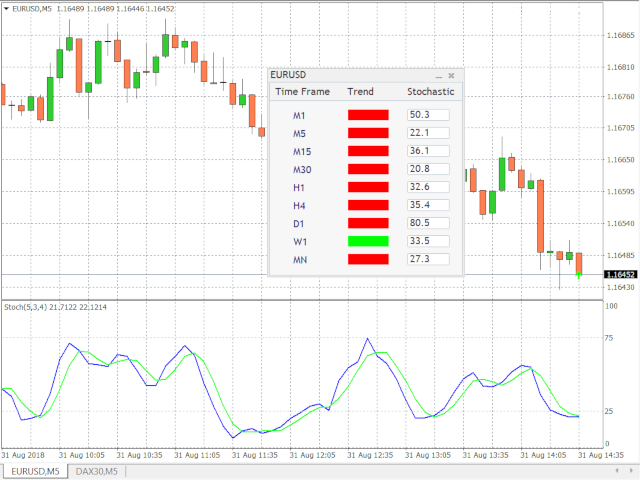
Task: Click the Trend column header
Action: (x=360, y=91)
